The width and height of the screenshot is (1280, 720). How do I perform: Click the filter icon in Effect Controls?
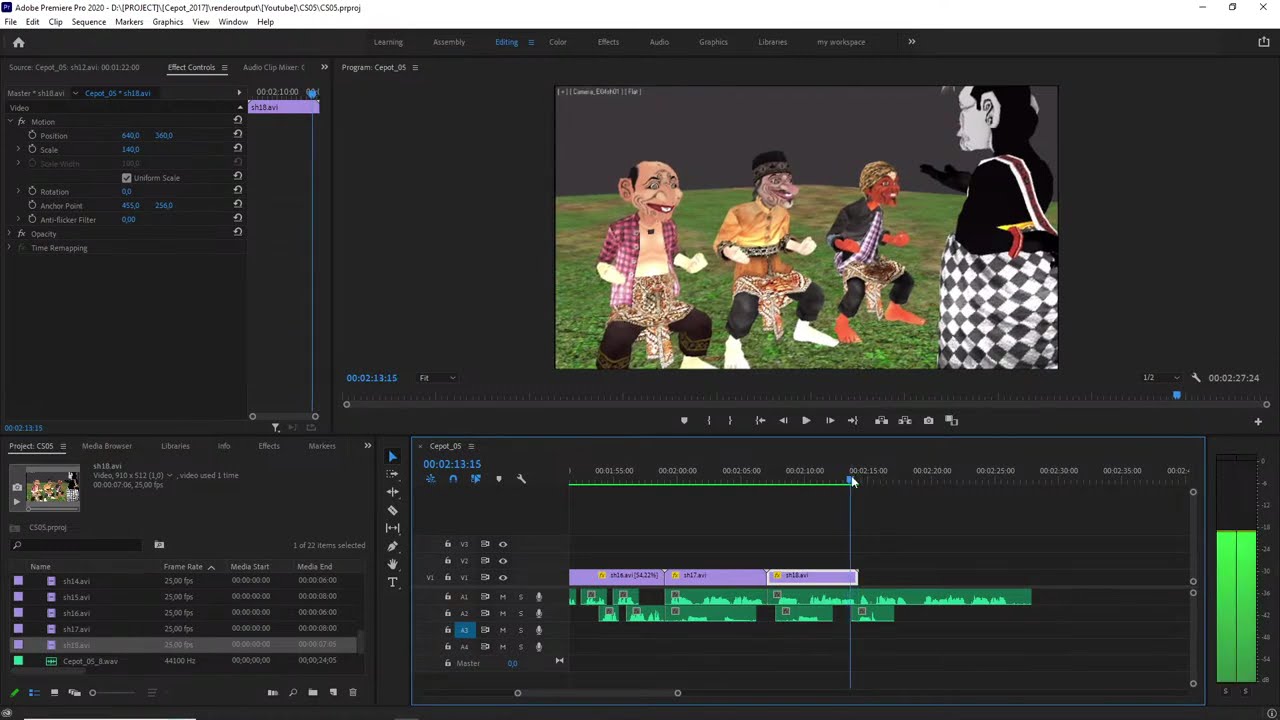[276, 428]
